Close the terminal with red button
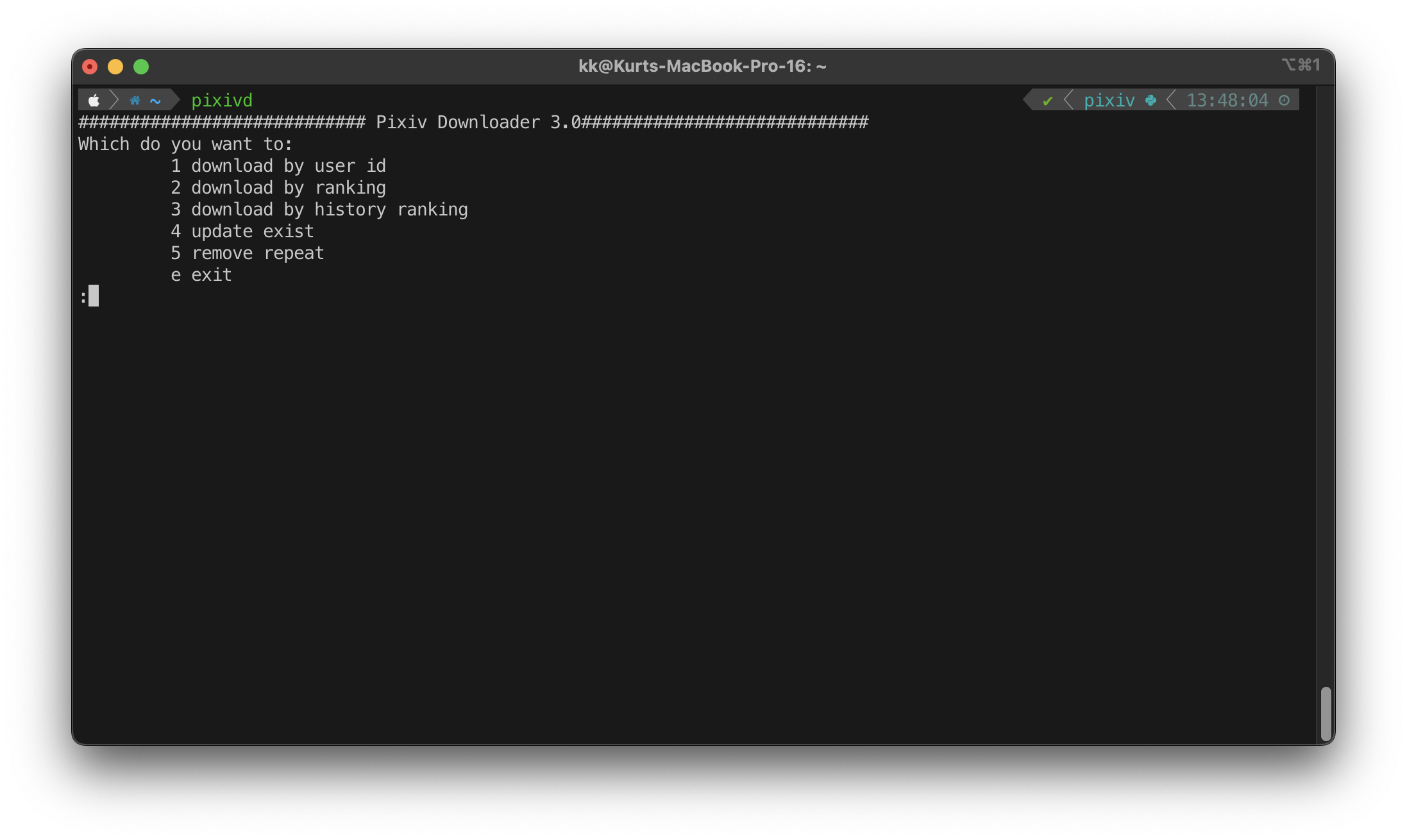 (90, 67)
